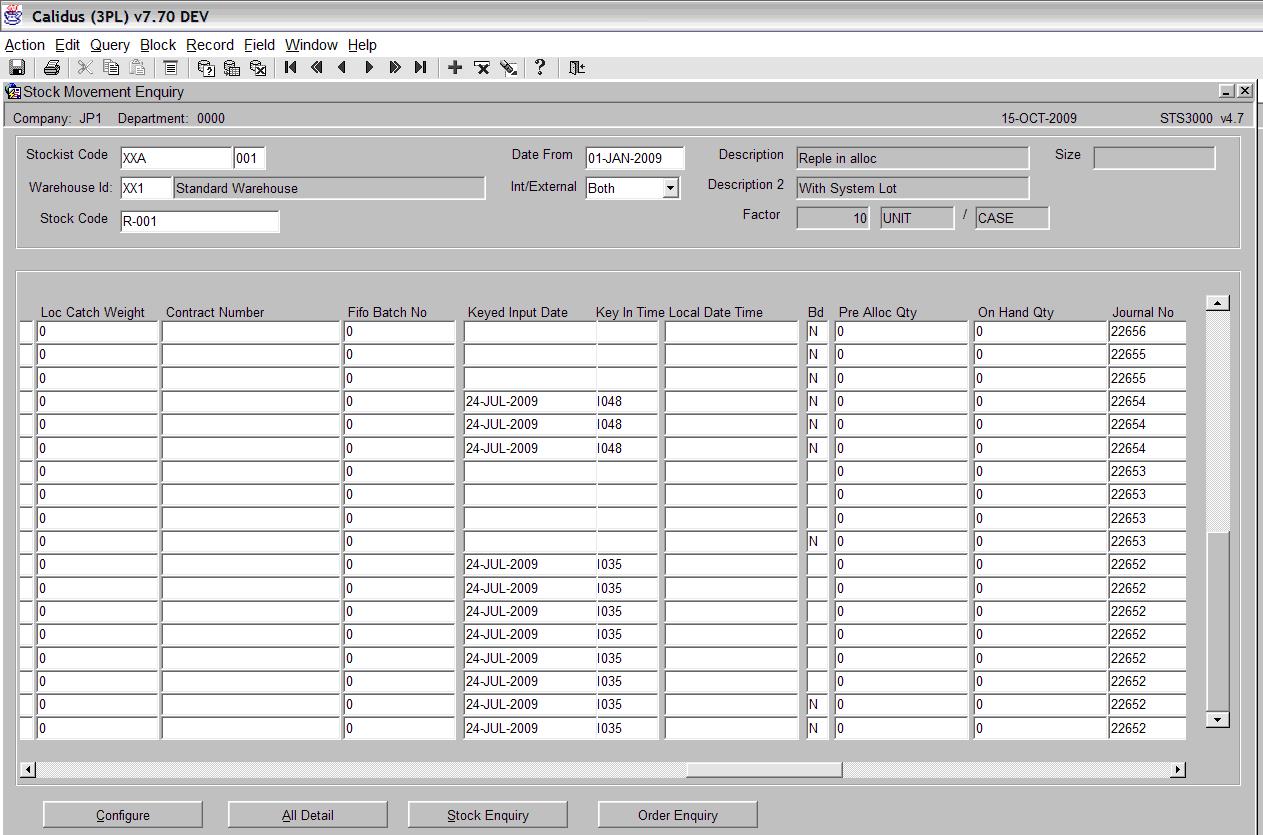Click the Journal No column header

tap(1143, 312)
